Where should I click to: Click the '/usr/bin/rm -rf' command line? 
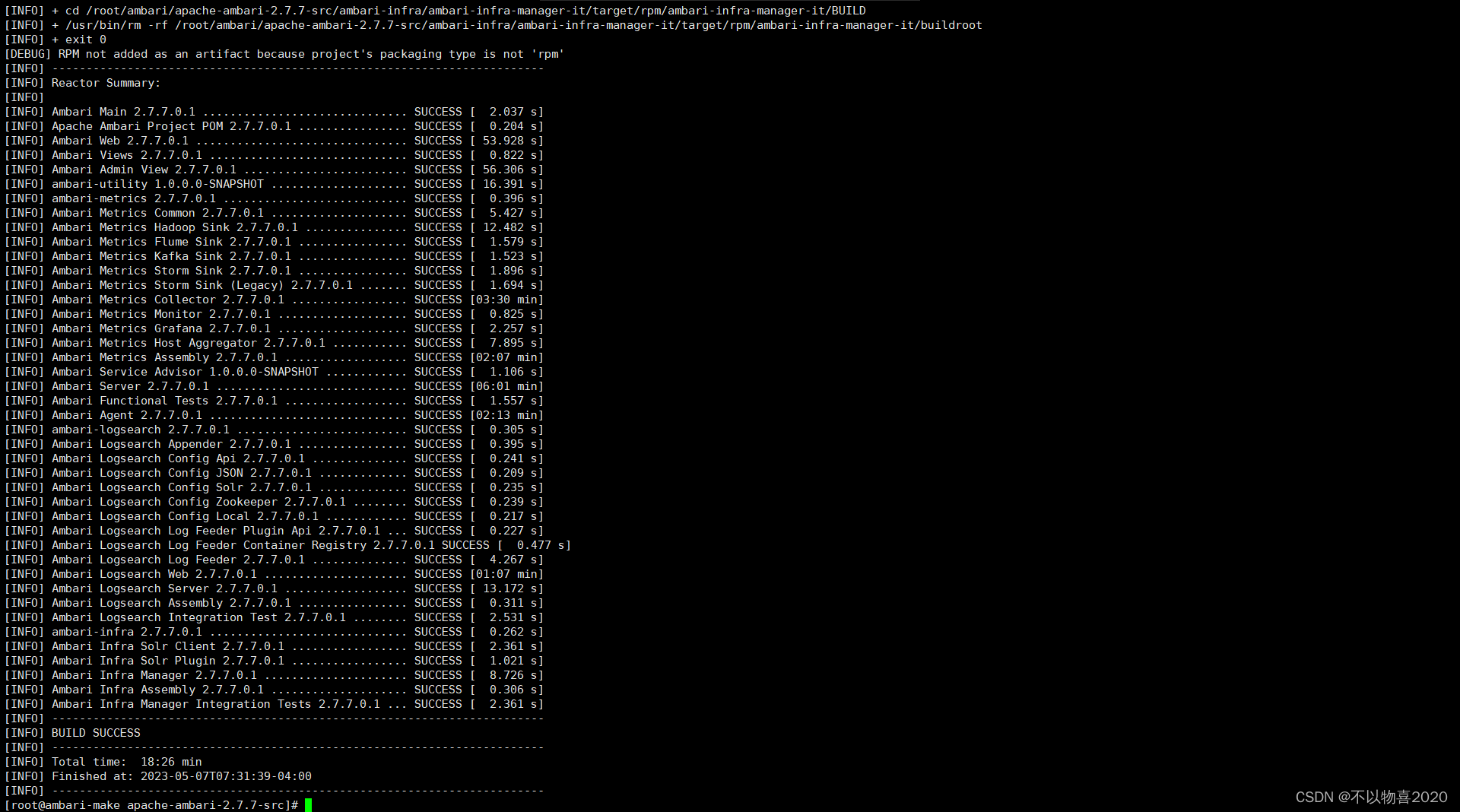pos(494,25)
